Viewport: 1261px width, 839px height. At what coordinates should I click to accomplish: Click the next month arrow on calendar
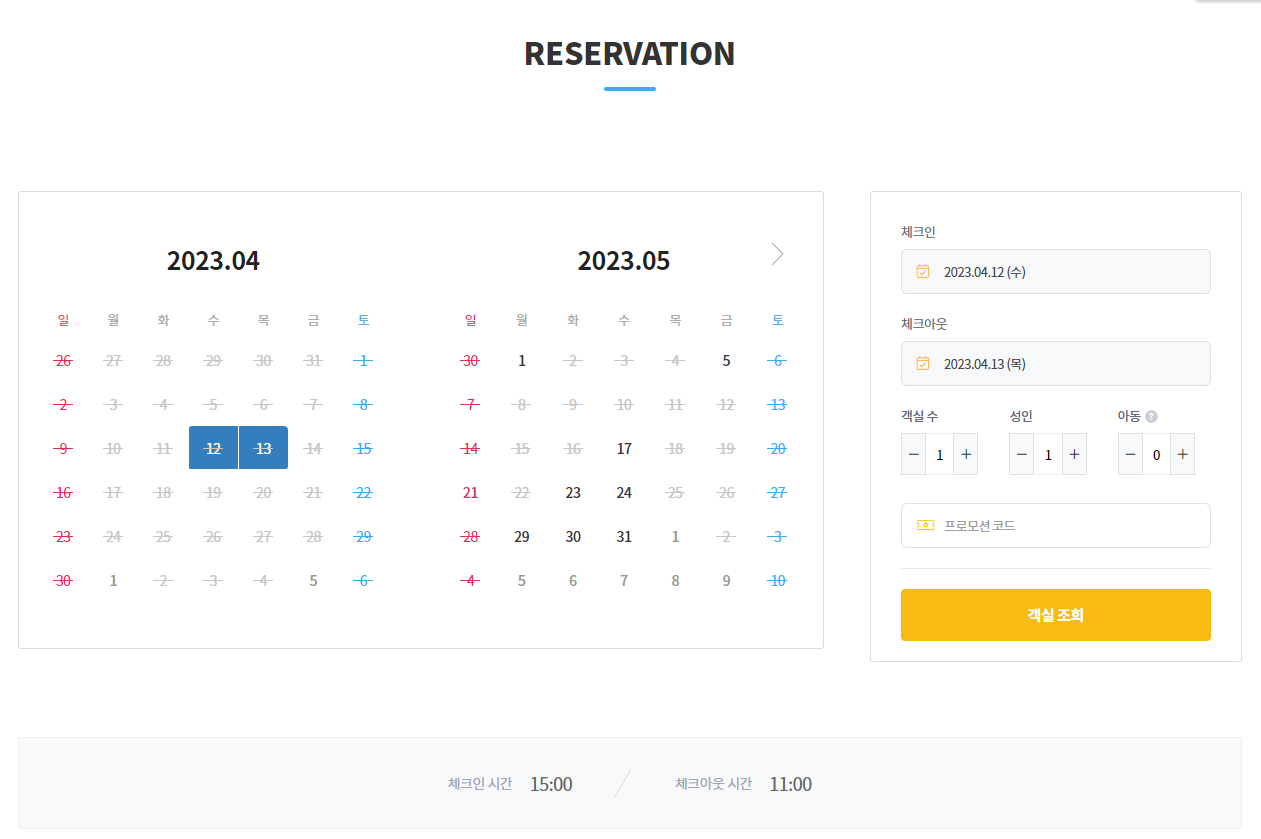777,254
